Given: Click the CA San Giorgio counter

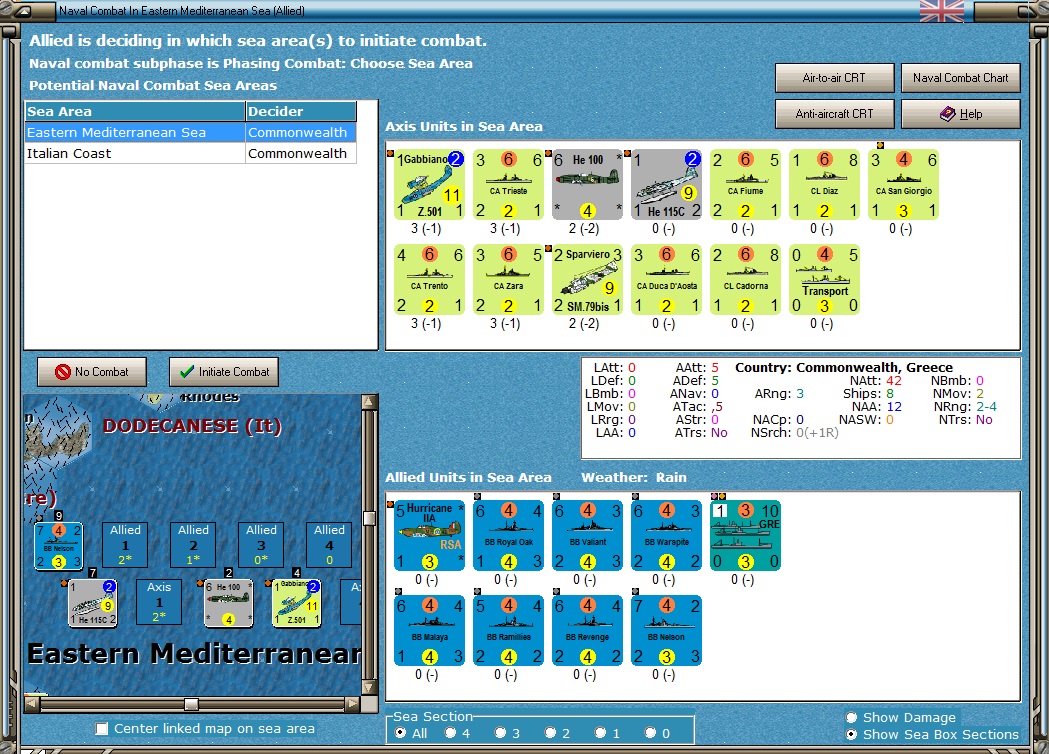Looking at the screenshot, I should pyautogui.click(x=902, y=185).
